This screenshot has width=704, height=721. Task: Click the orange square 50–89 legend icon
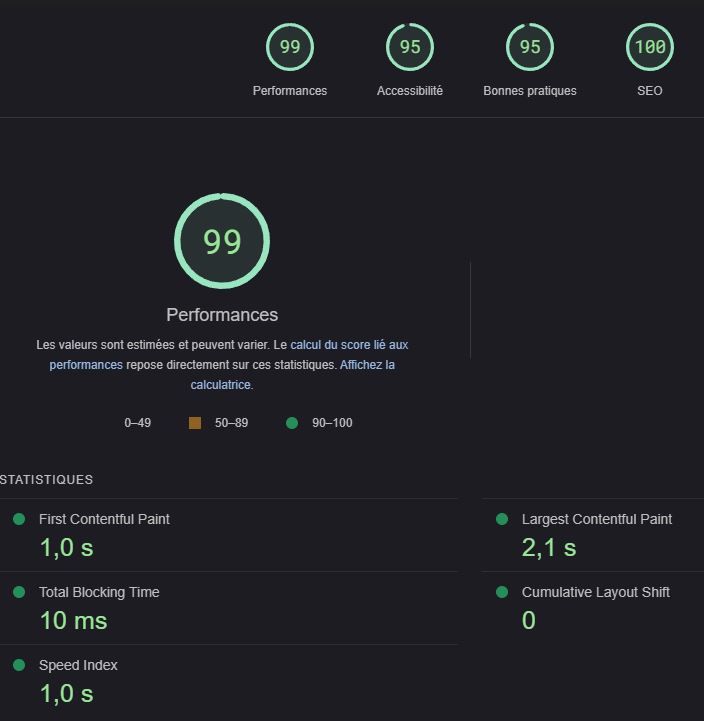tap(195, 423)
